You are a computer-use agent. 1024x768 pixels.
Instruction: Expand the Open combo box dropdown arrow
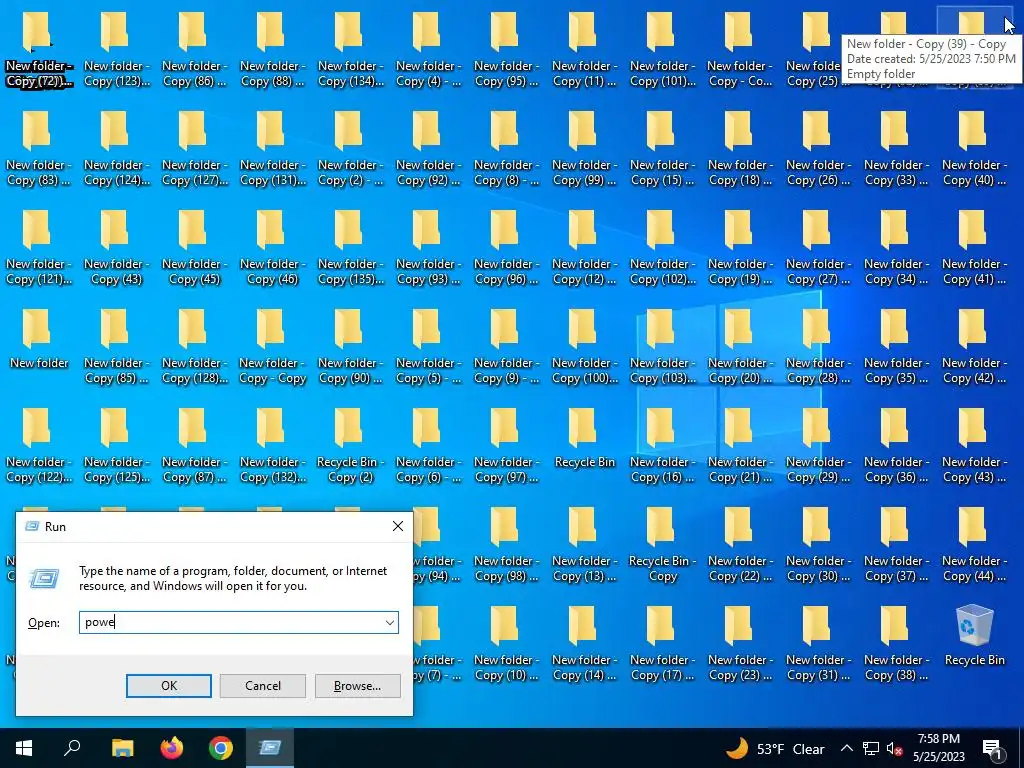pos(390,622)
